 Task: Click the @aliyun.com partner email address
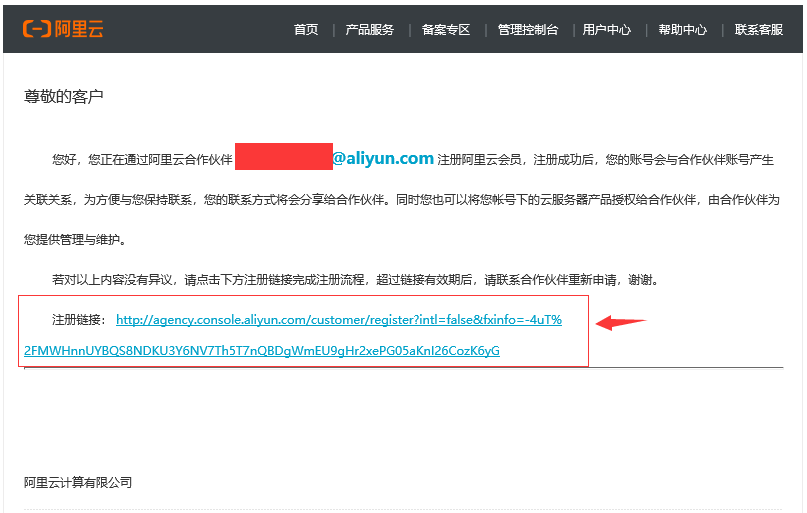point(383,158)
